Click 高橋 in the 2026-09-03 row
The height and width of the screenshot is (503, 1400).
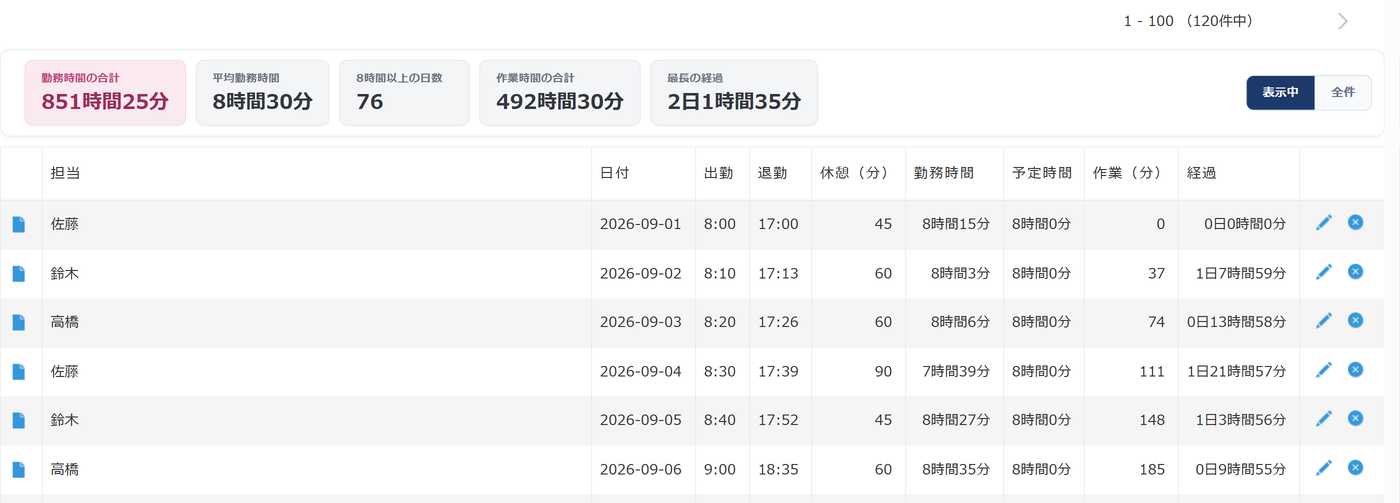[x=65, y=322]
